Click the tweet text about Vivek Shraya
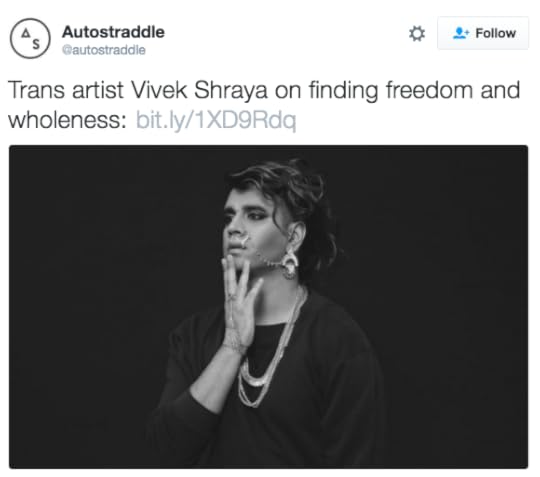Screen dimensions: 540x477 tap(264, 105)
